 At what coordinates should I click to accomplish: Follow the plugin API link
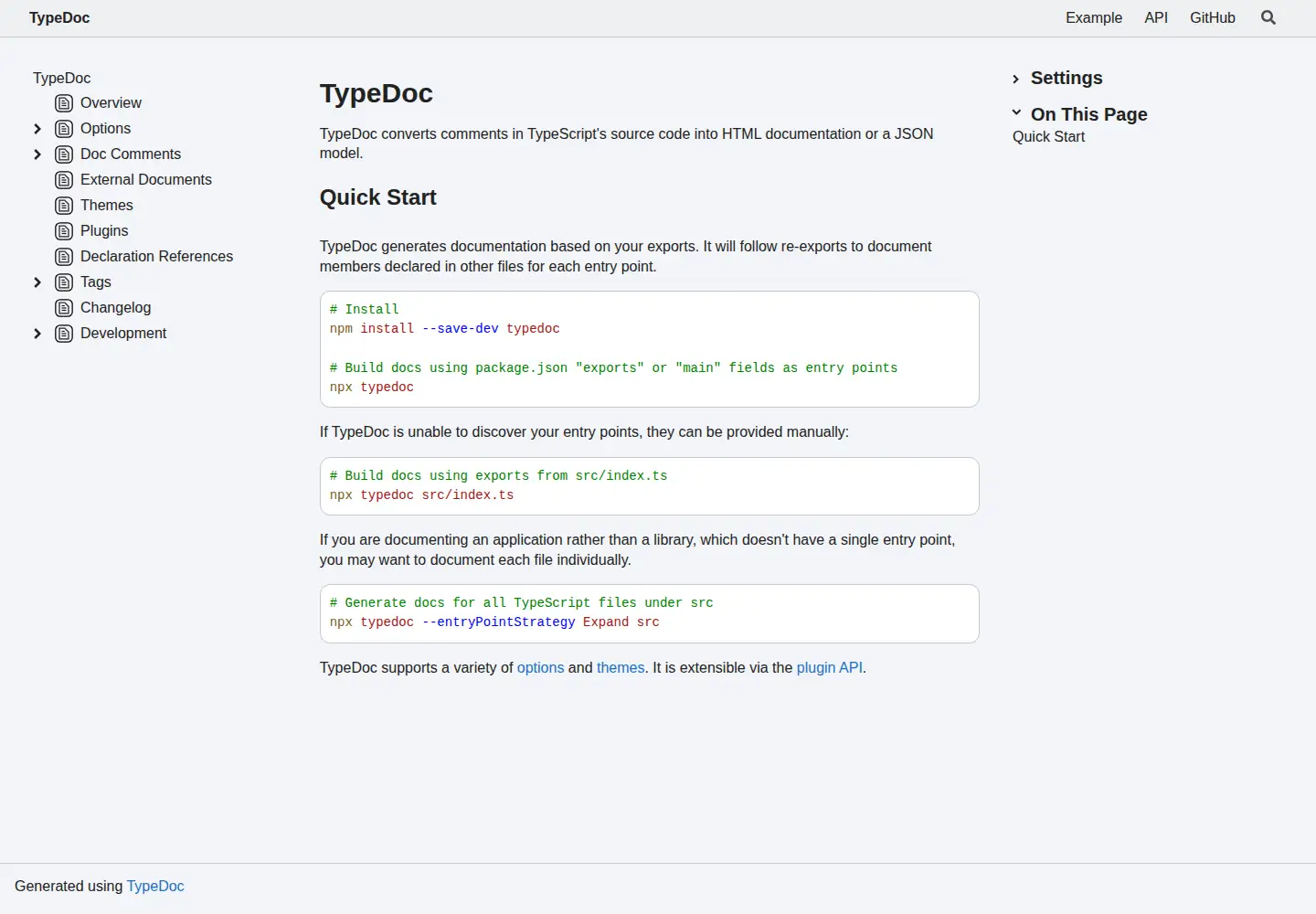point(830,668)
